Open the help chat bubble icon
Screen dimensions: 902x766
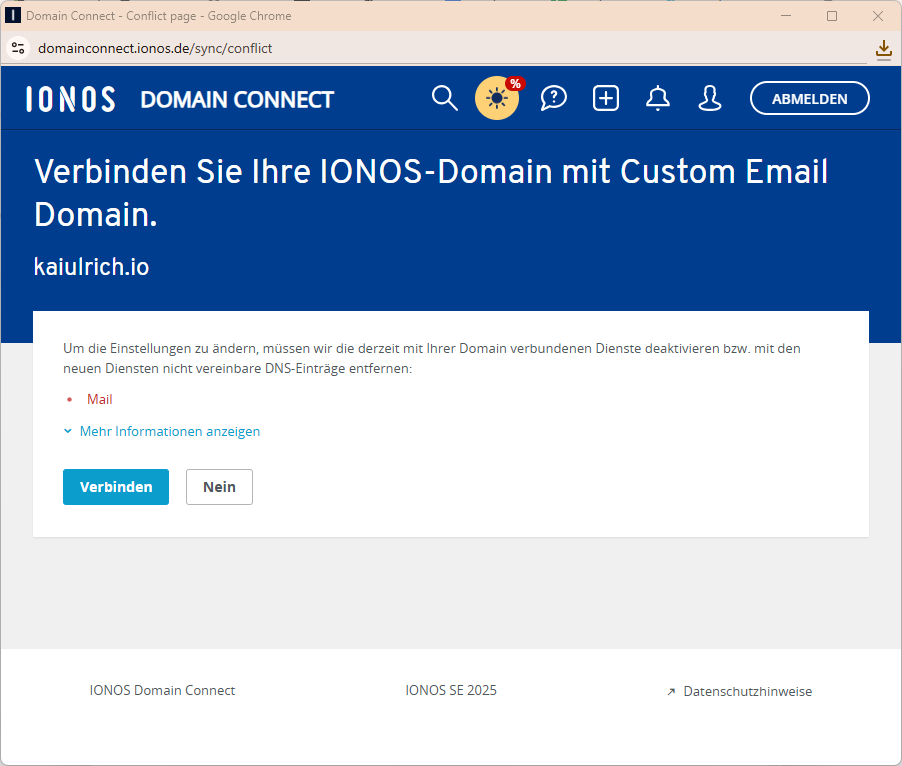coord(553,98)
